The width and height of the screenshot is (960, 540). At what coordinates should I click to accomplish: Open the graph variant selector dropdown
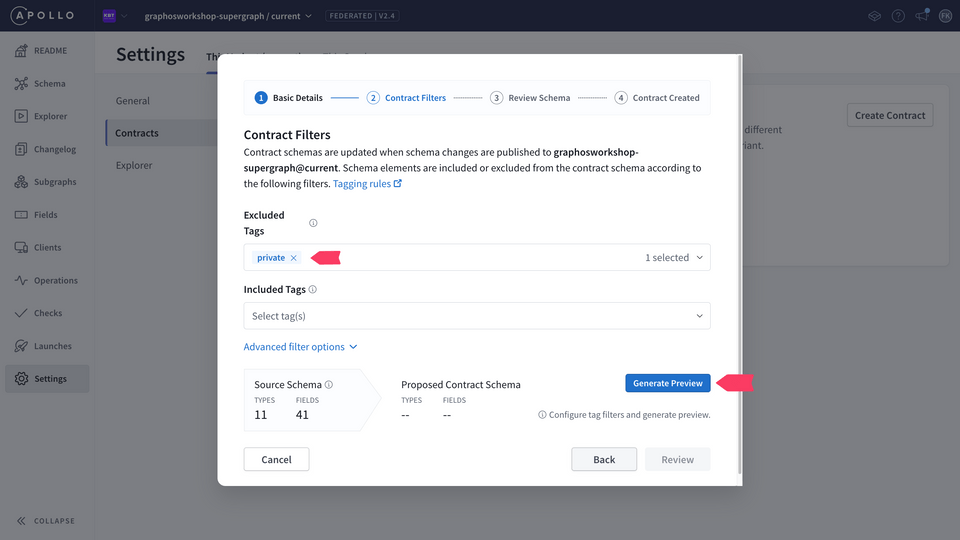coord(228,16)
